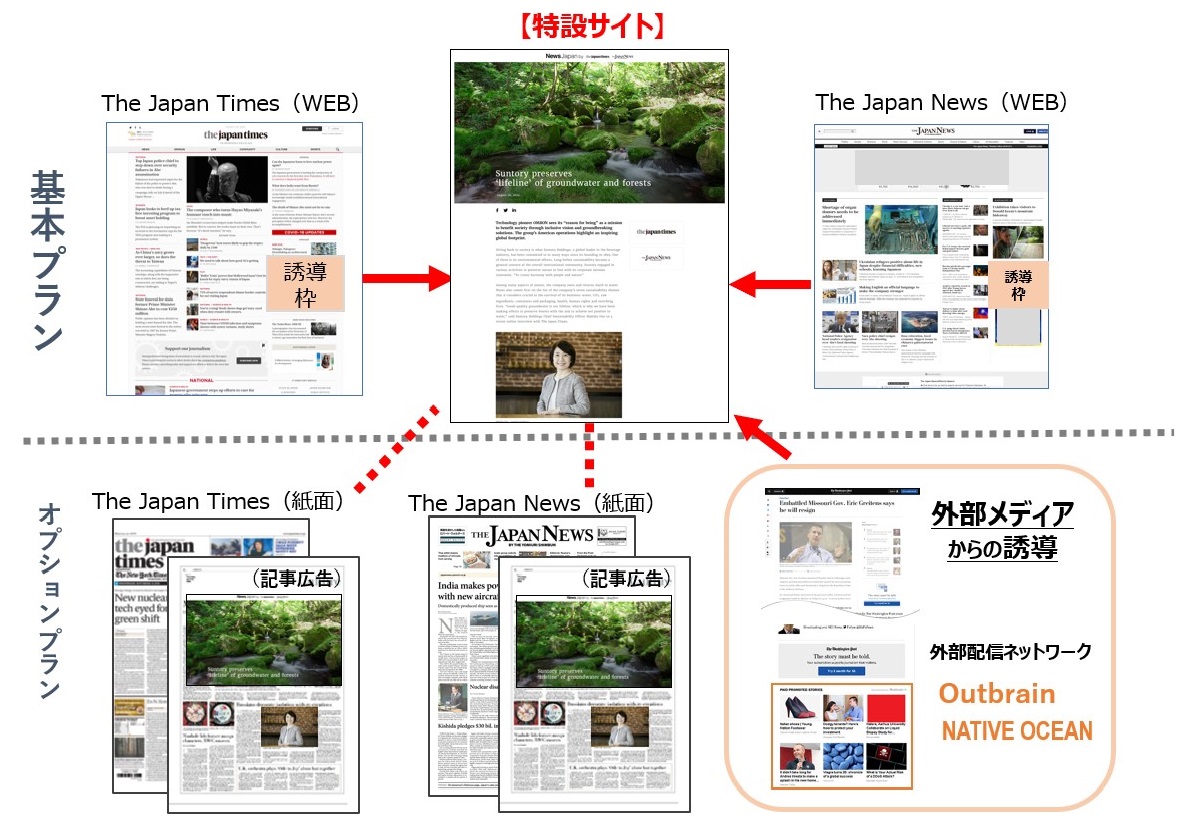
Task: Click the NATIVE OCEAN text
Action: [x=1017, y=731]
